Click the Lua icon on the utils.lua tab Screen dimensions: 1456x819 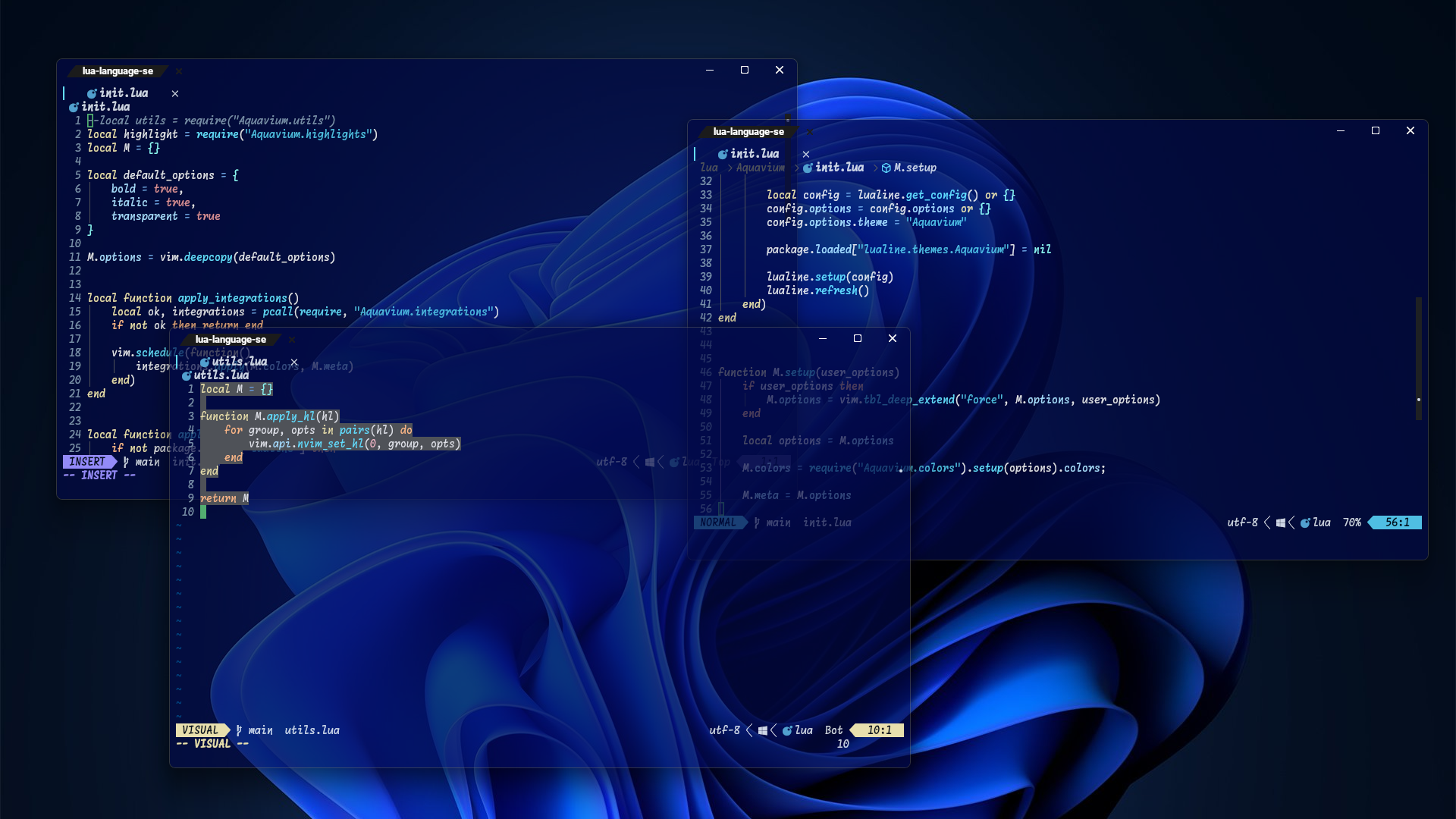[x=204, y=362]
